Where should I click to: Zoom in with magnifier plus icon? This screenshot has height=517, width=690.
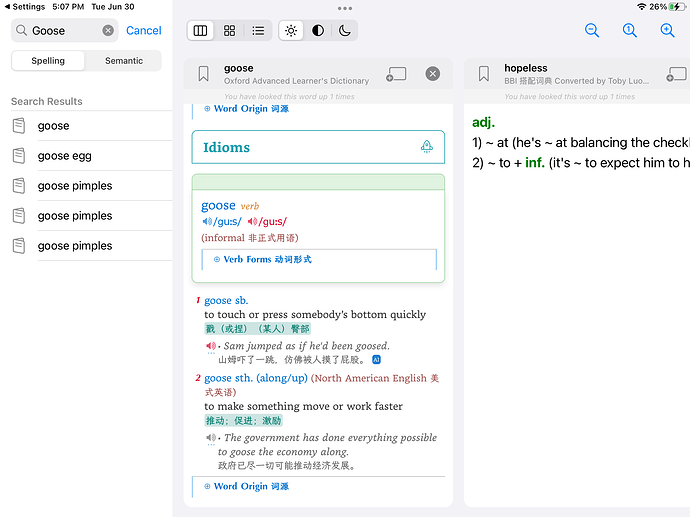point(668,30)
